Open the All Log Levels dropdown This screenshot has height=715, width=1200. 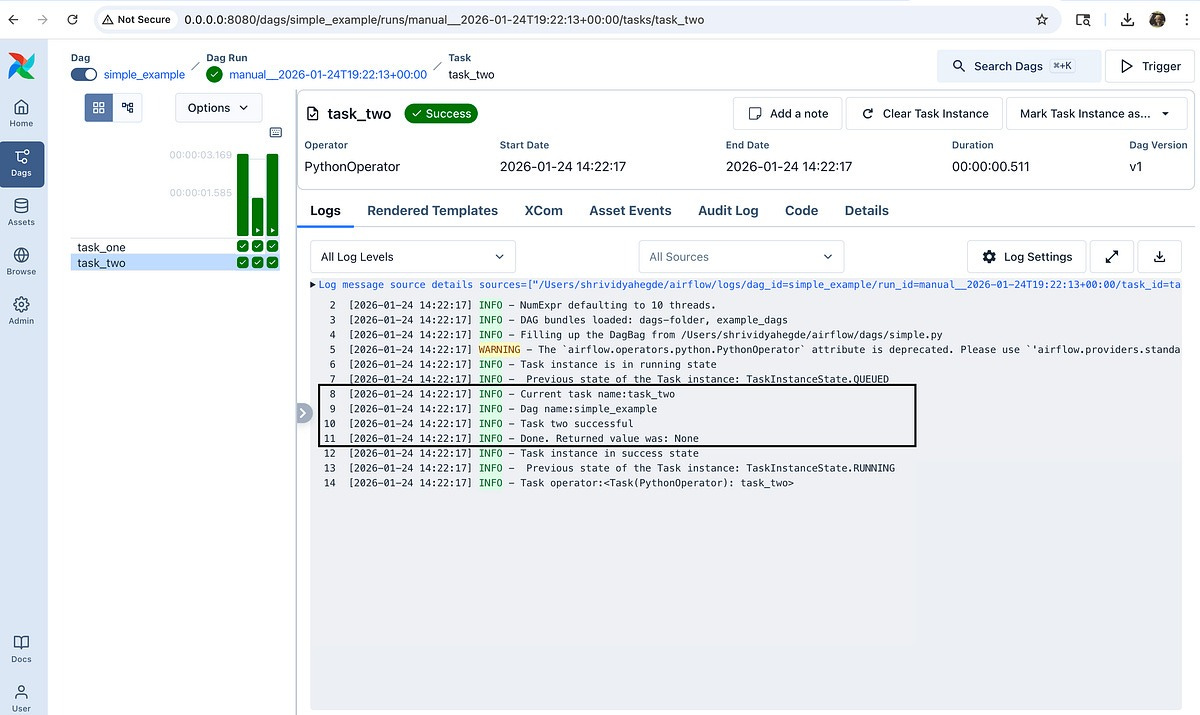[x=413, y=257]
